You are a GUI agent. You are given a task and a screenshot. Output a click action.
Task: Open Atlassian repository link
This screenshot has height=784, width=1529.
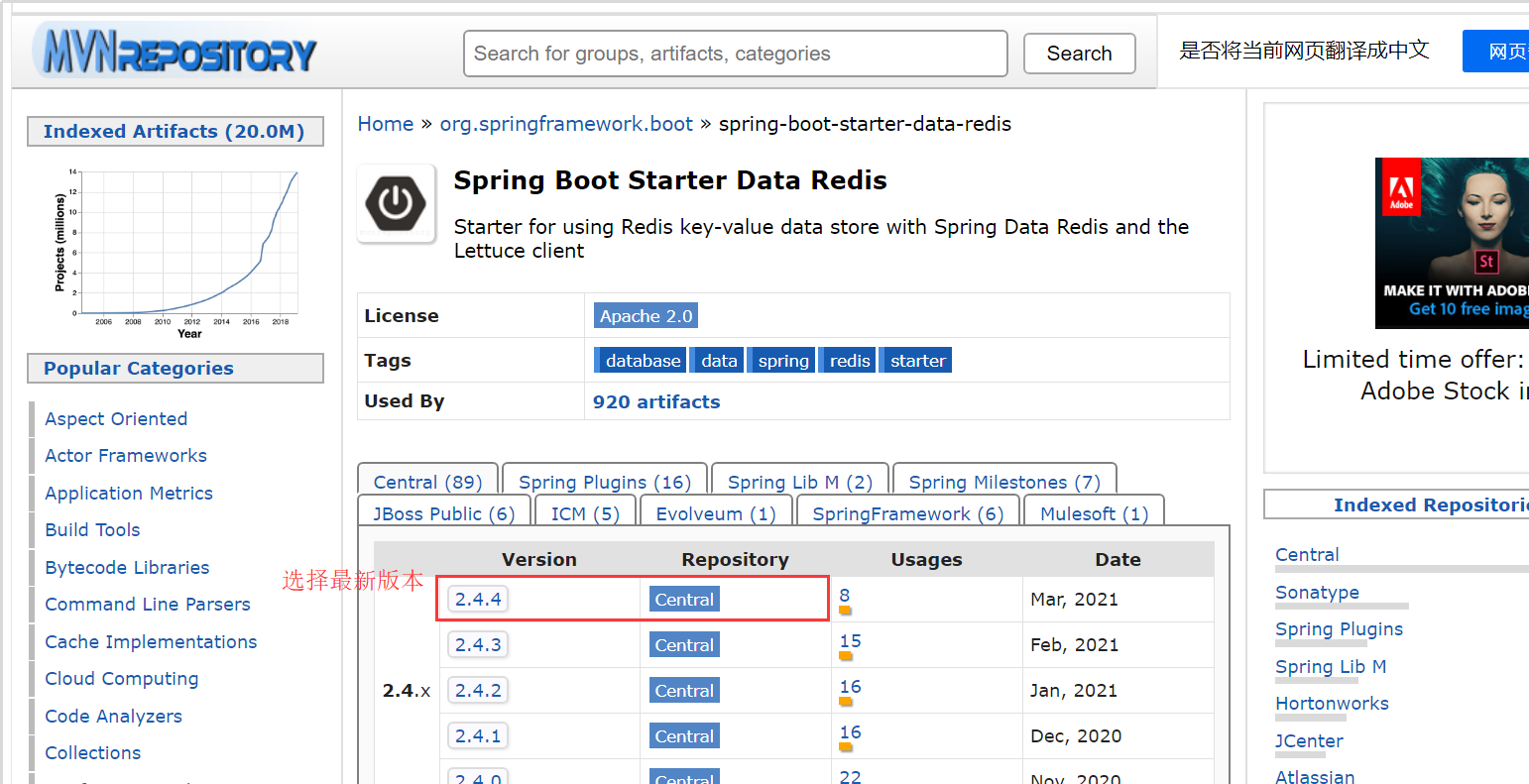[1315, 777]
